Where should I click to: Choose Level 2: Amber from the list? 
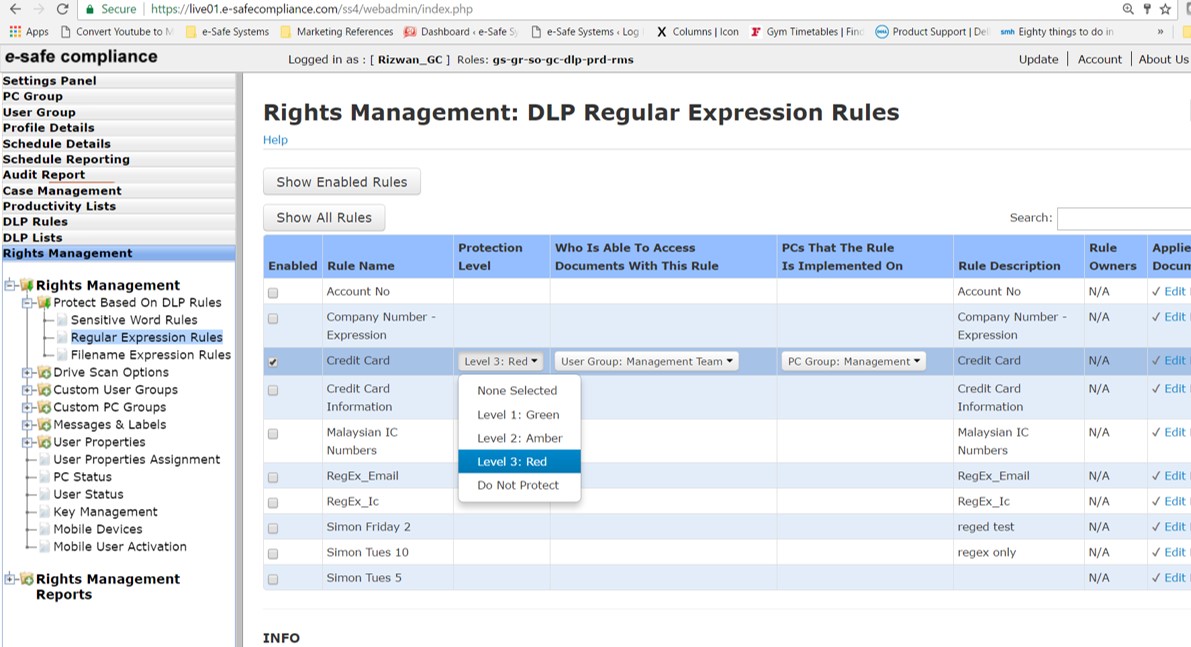click(519, 438)
